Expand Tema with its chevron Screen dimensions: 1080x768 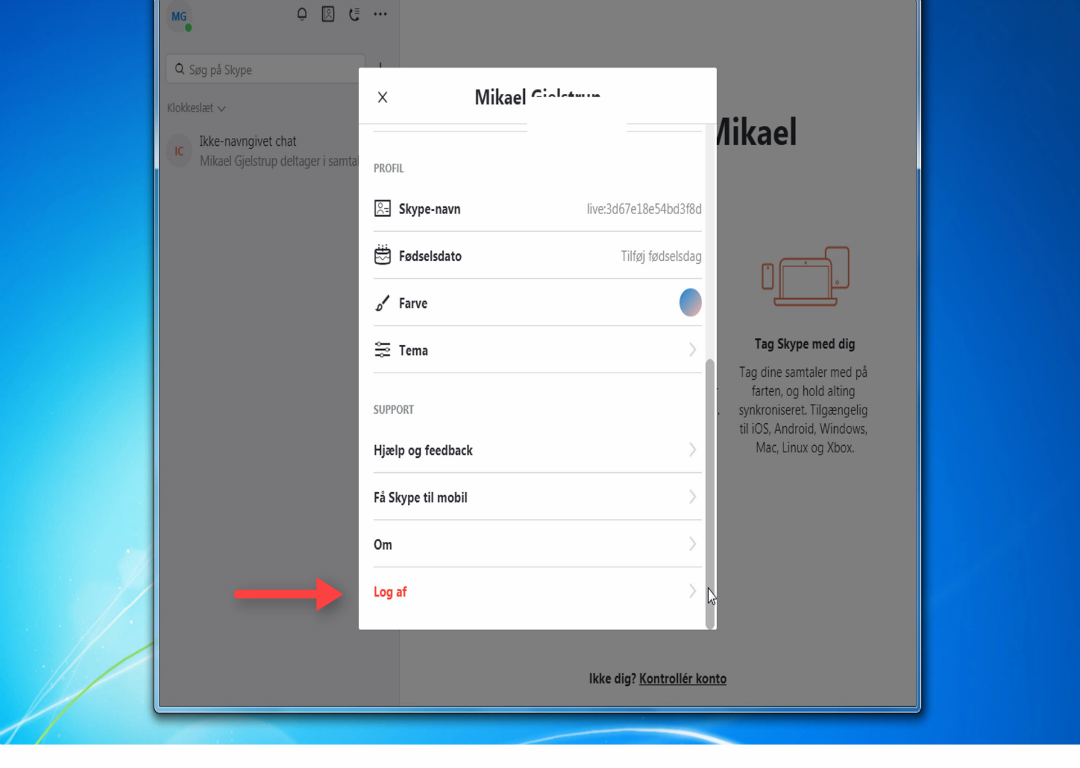692,350
